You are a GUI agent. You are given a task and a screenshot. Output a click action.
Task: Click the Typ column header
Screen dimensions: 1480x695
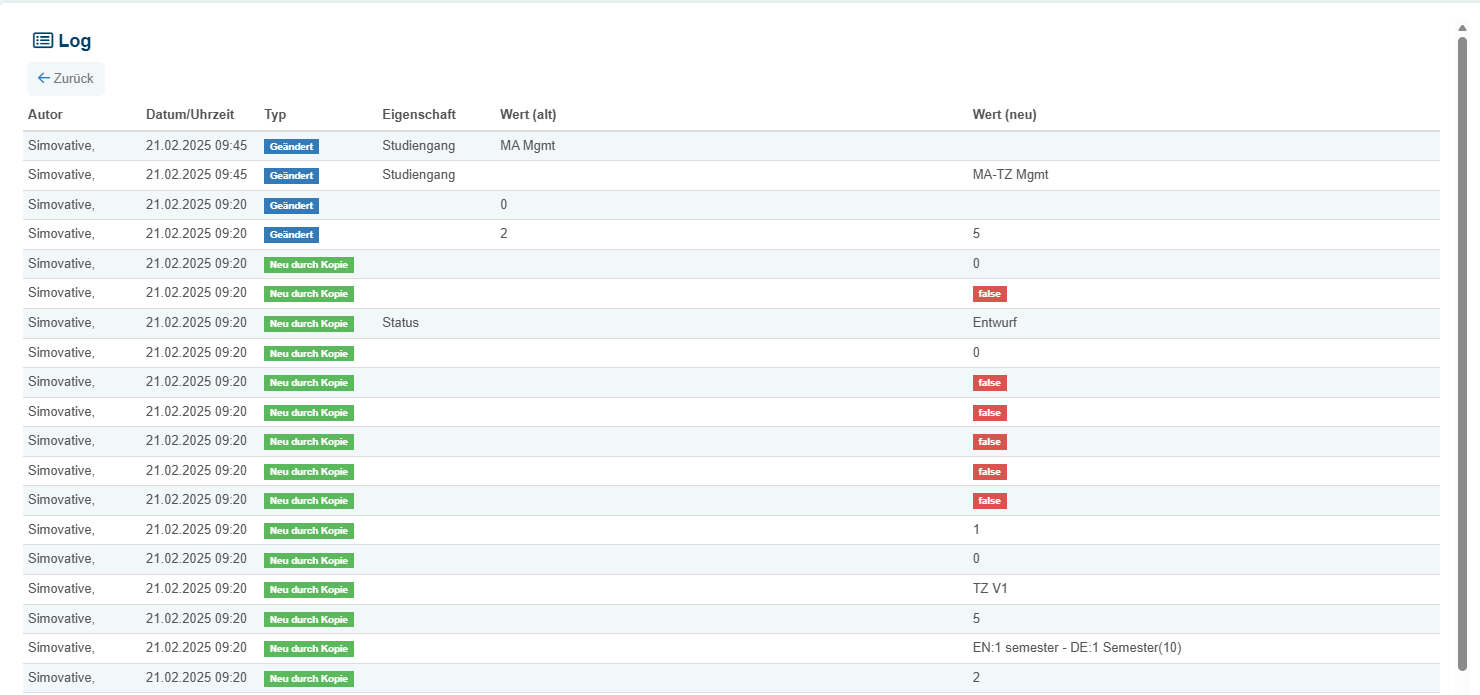pos(275,115)
